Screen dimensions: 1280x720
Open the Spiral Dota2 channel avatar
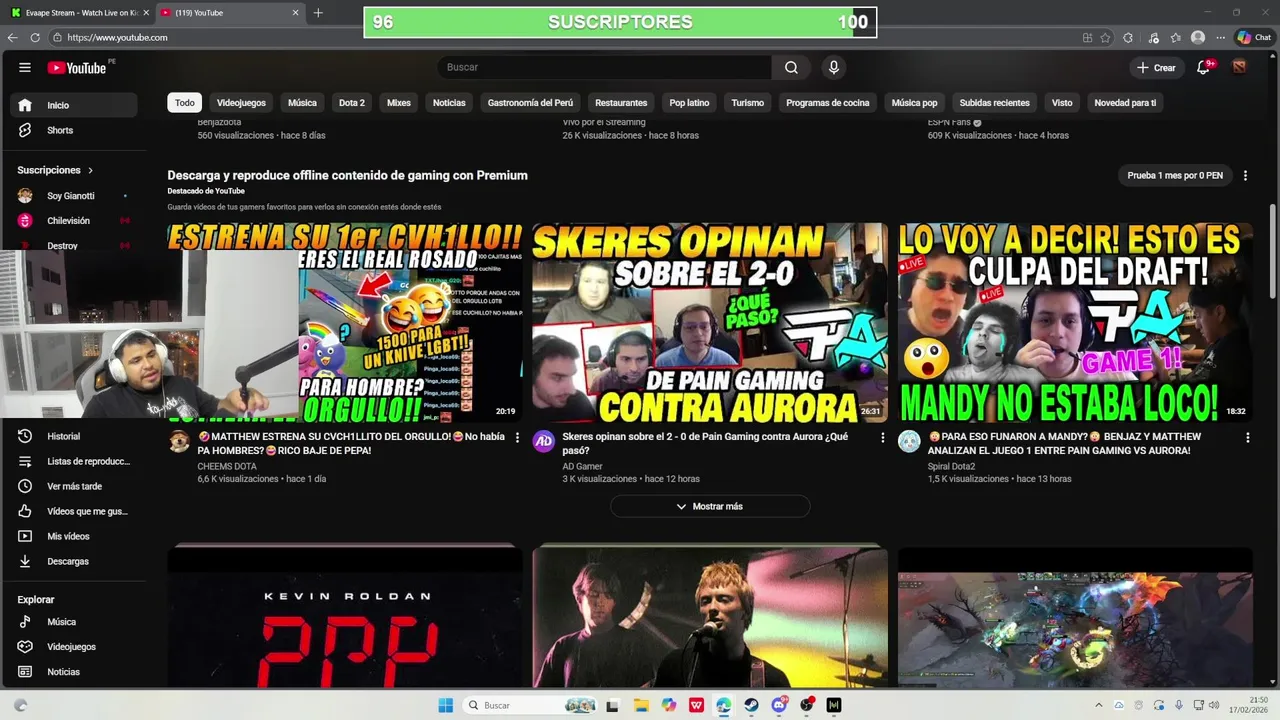909,441
